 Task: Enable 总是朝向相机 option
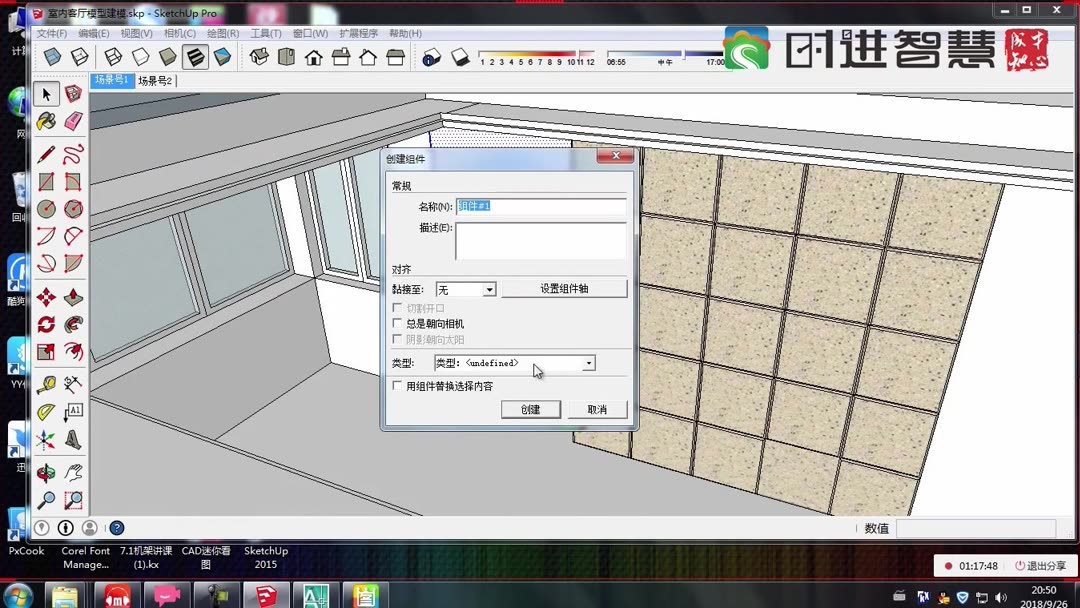click(x=397, y=324)
